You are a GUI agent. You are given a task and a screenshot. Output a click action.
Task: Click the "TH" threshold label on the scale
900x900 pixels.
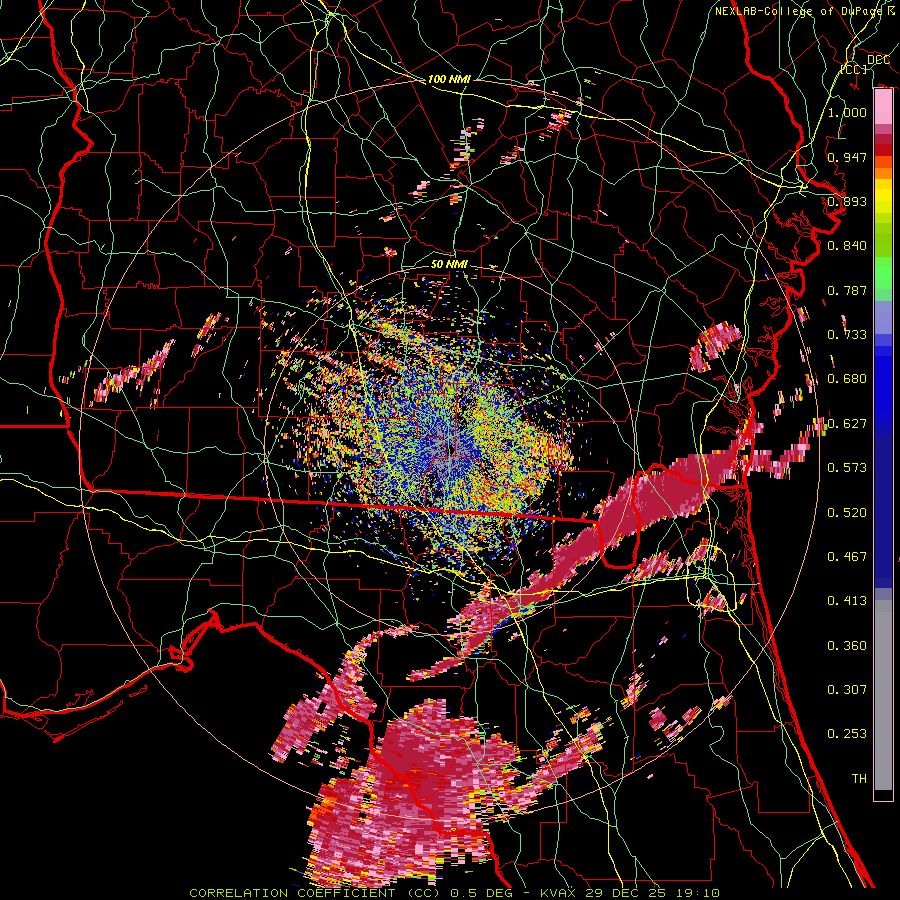[859, 779]
